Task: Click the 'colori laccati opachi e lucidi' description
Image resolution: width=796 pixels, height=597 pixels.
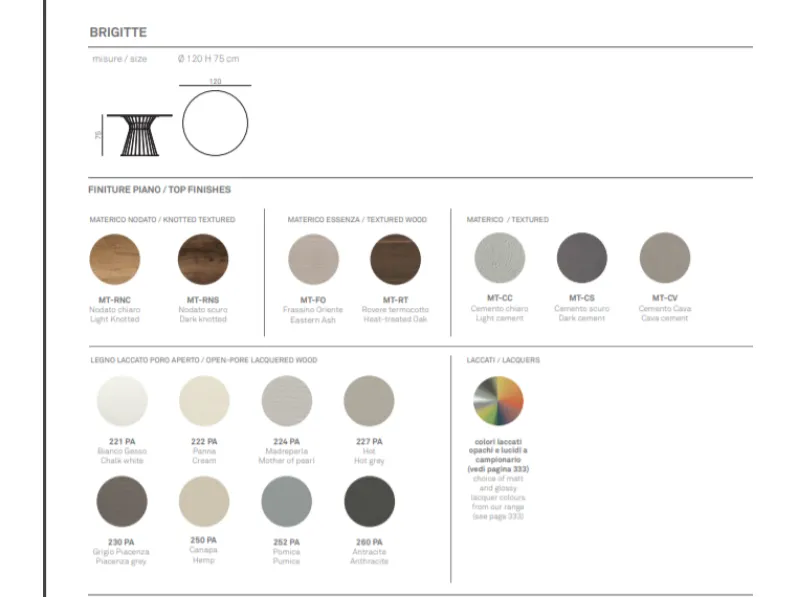Action: (498, 455)
